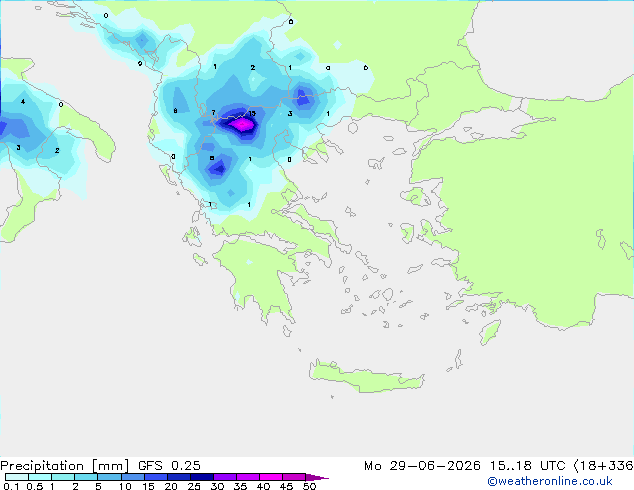Click the legend label '25'
634x490 pixels.
point(194,486)
